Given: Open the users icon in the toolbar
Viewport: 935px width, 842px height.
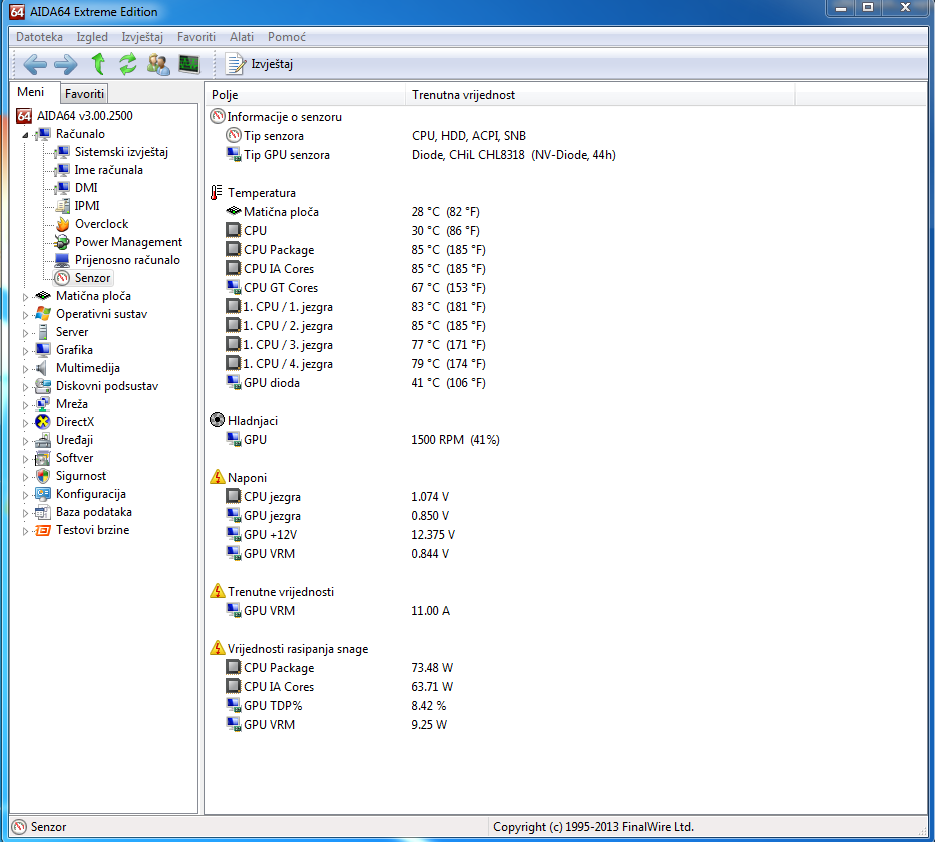Looking at the screenshot, I should [x=158, y=64].
